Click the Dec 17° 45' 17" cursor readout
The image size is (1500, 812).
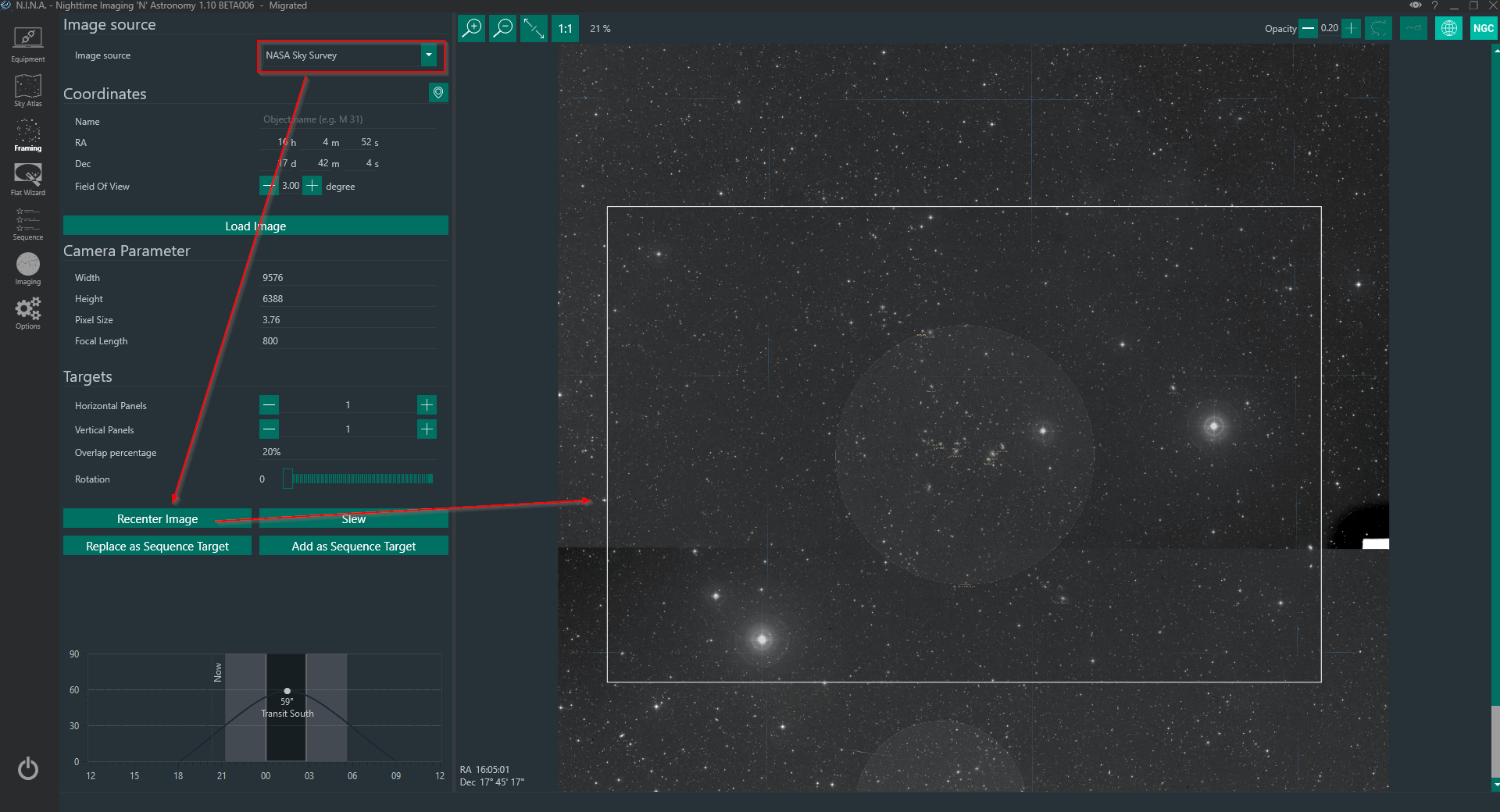(x=492, y=782)
